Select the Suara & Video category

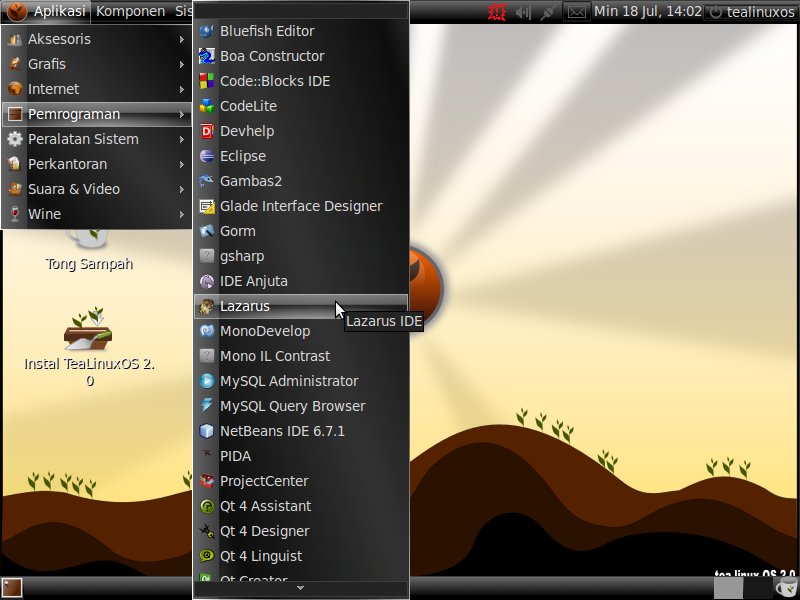click(x=97, y=189)
